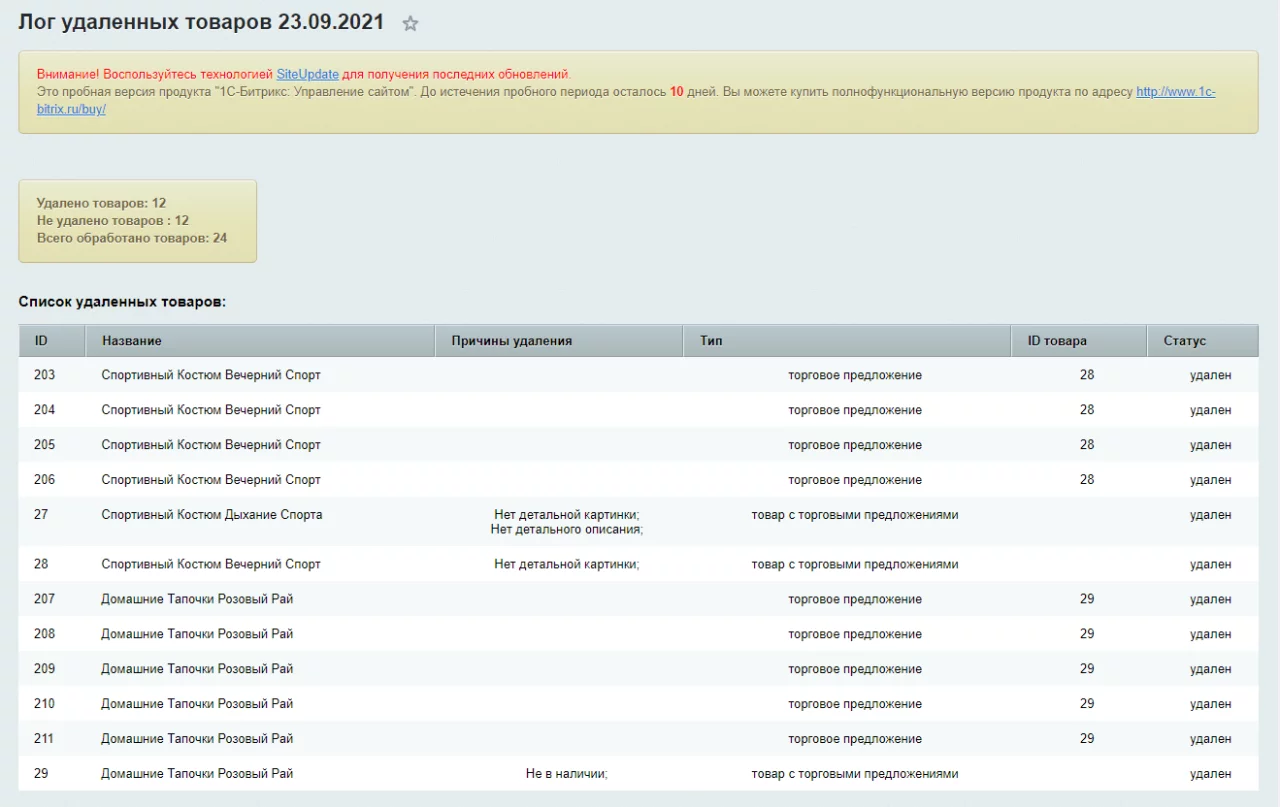Click the Не в наличии reason cell

[567, 774]
